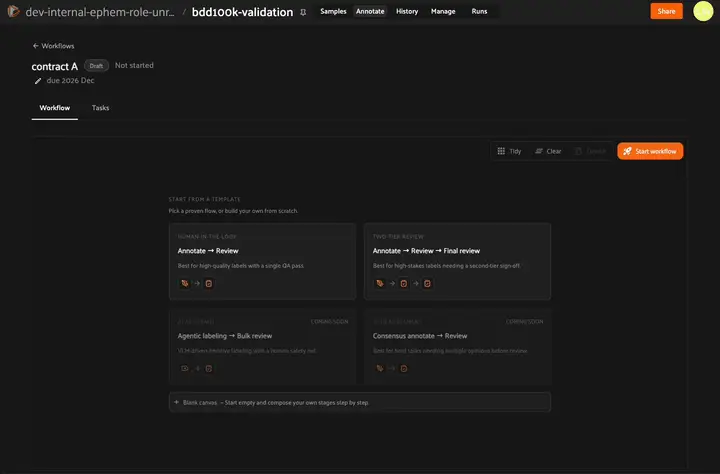This screenshot has height=474, width=720.
Task: Open the History tab
Action: click(407, 11)
